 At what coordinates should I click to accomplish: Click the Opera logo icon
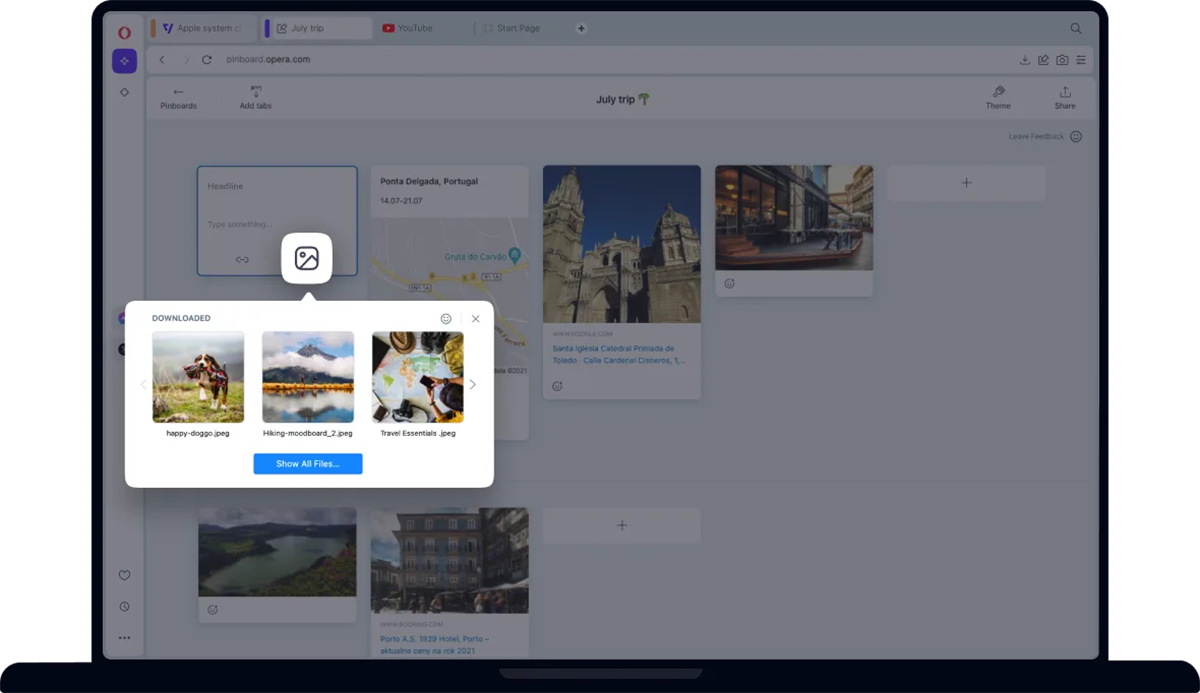tap(124, 32)
